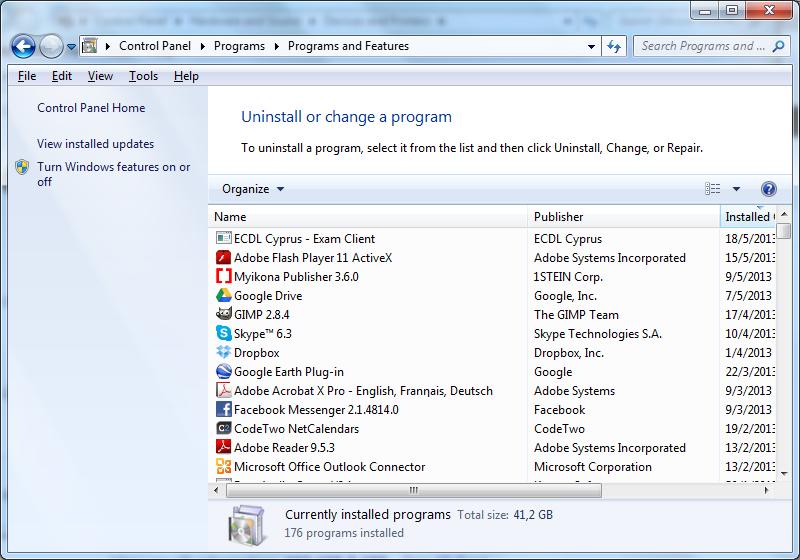Viewport: 800px width, 560px height.
Task: Open View installed updates link
Action: 95,144
